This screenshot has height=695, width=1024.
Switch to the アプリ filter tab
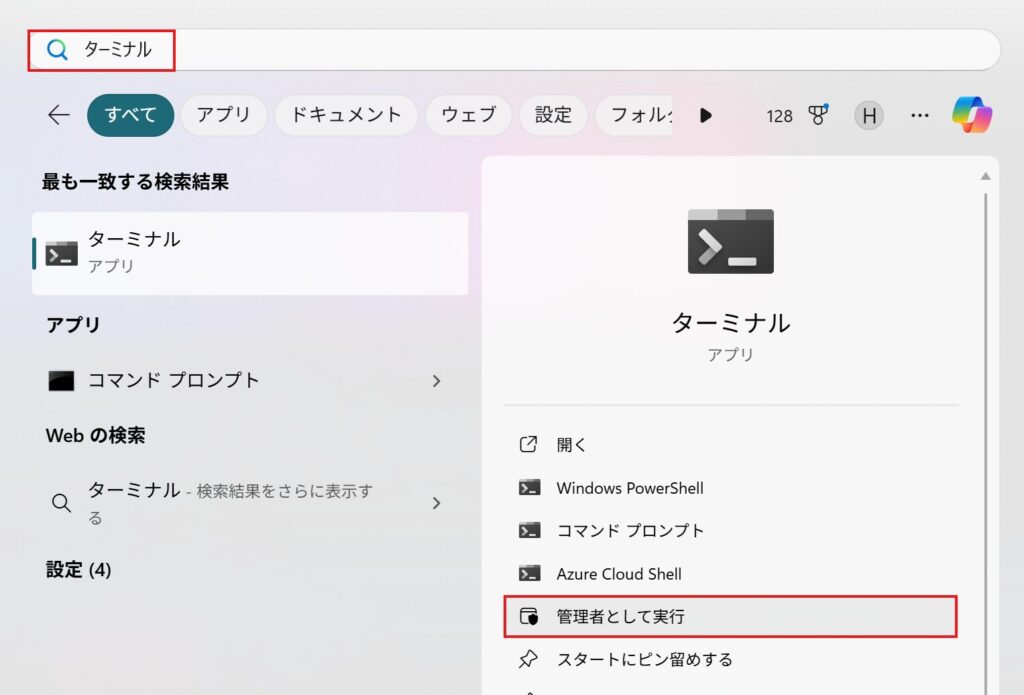223,116
